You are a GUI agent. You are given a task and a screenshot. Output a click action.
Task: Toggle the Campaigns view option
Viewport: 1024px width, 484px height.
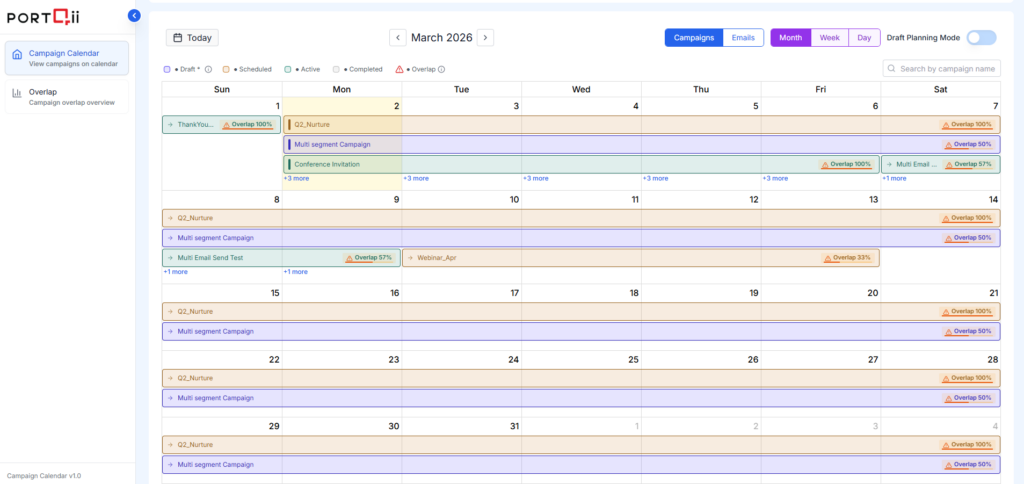click(x=694, y=38)
